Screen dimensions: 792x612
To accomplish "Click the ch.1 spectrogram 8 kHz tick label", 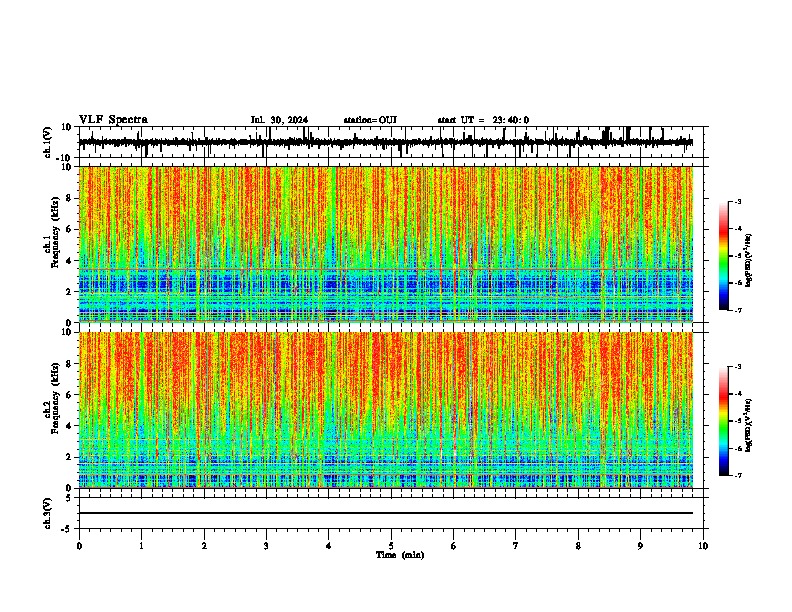I will (x=70, y=198).
